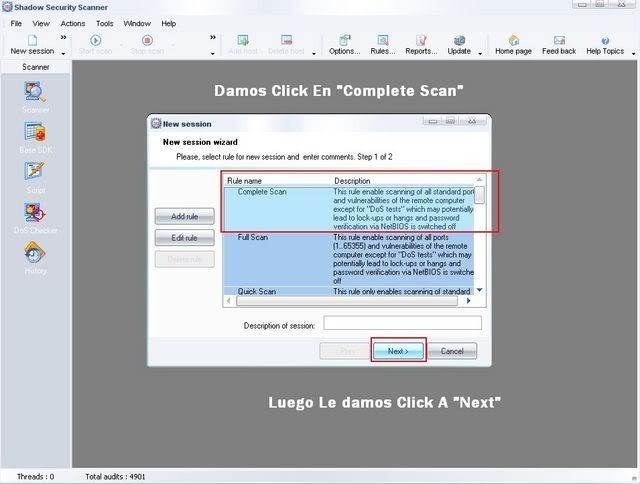The image size is (640, 484).
Task: Open Help Topics toolbar icon
Action: [x=605, y=40]
